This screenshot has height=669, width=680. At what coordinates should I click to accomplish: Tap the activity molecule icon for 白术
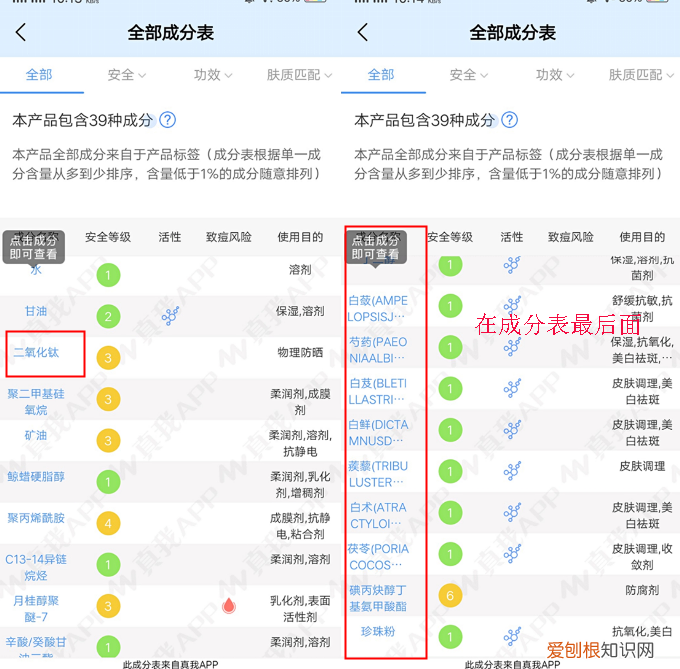click(x=512, y=512)
